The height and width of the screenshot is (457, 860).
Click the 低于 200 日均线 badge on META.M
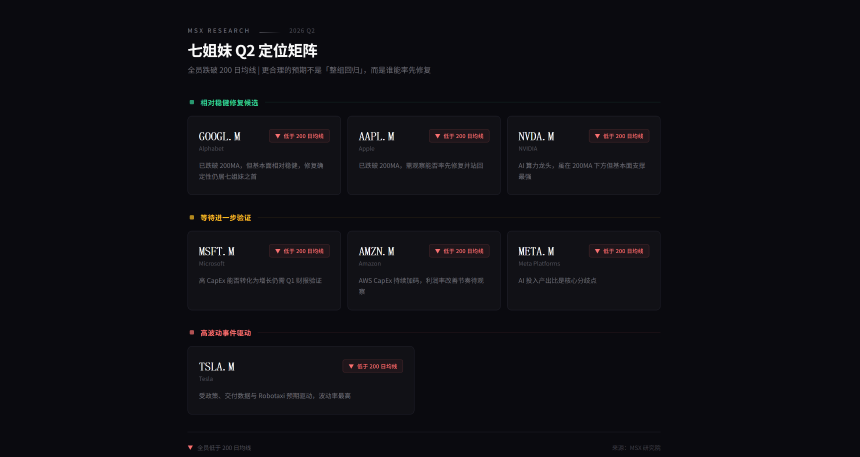point(619,251)
